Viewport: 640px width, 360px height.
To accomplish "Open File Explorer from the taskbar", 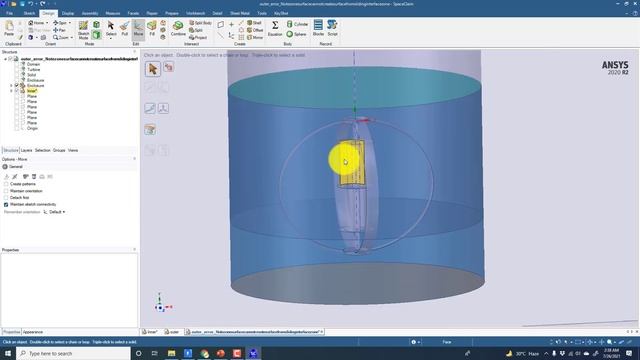I will [x=171, y=353].
